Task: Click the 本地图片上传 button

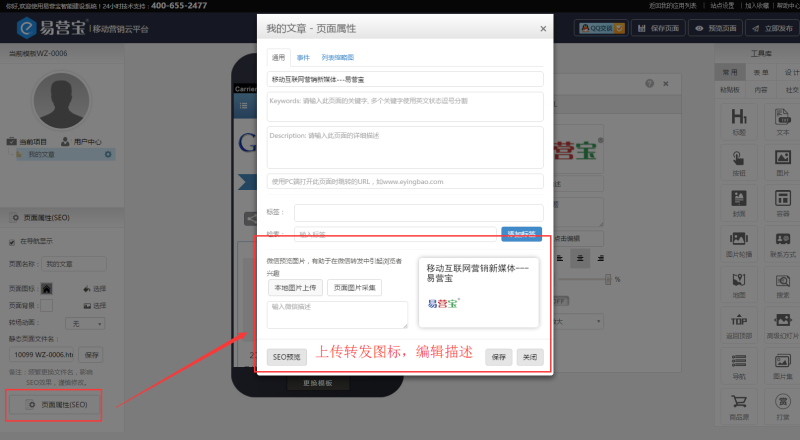Action: pos(295,287)
